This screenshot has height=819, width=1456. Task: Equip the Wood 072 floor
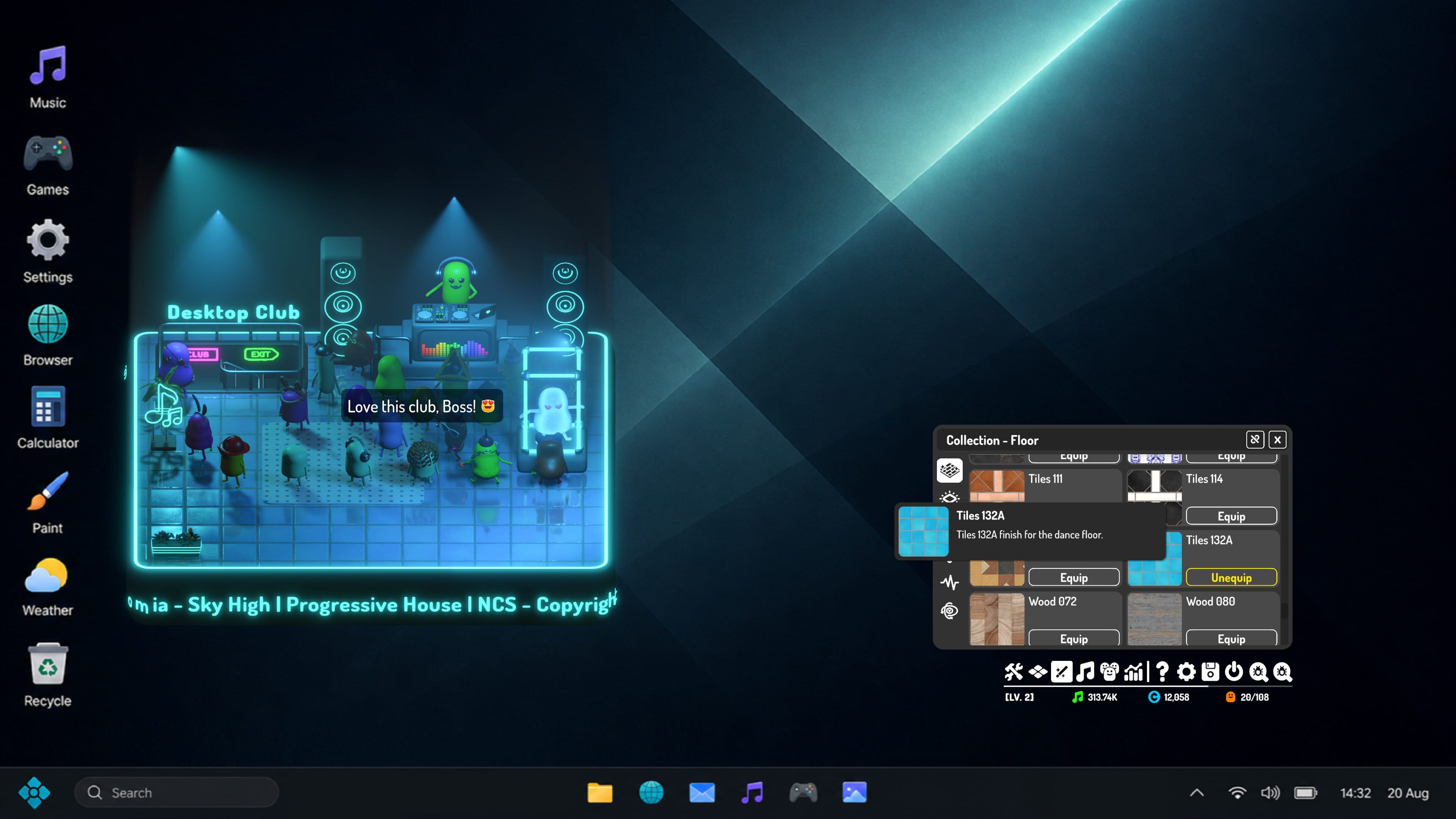click(x=1073, y=638)
